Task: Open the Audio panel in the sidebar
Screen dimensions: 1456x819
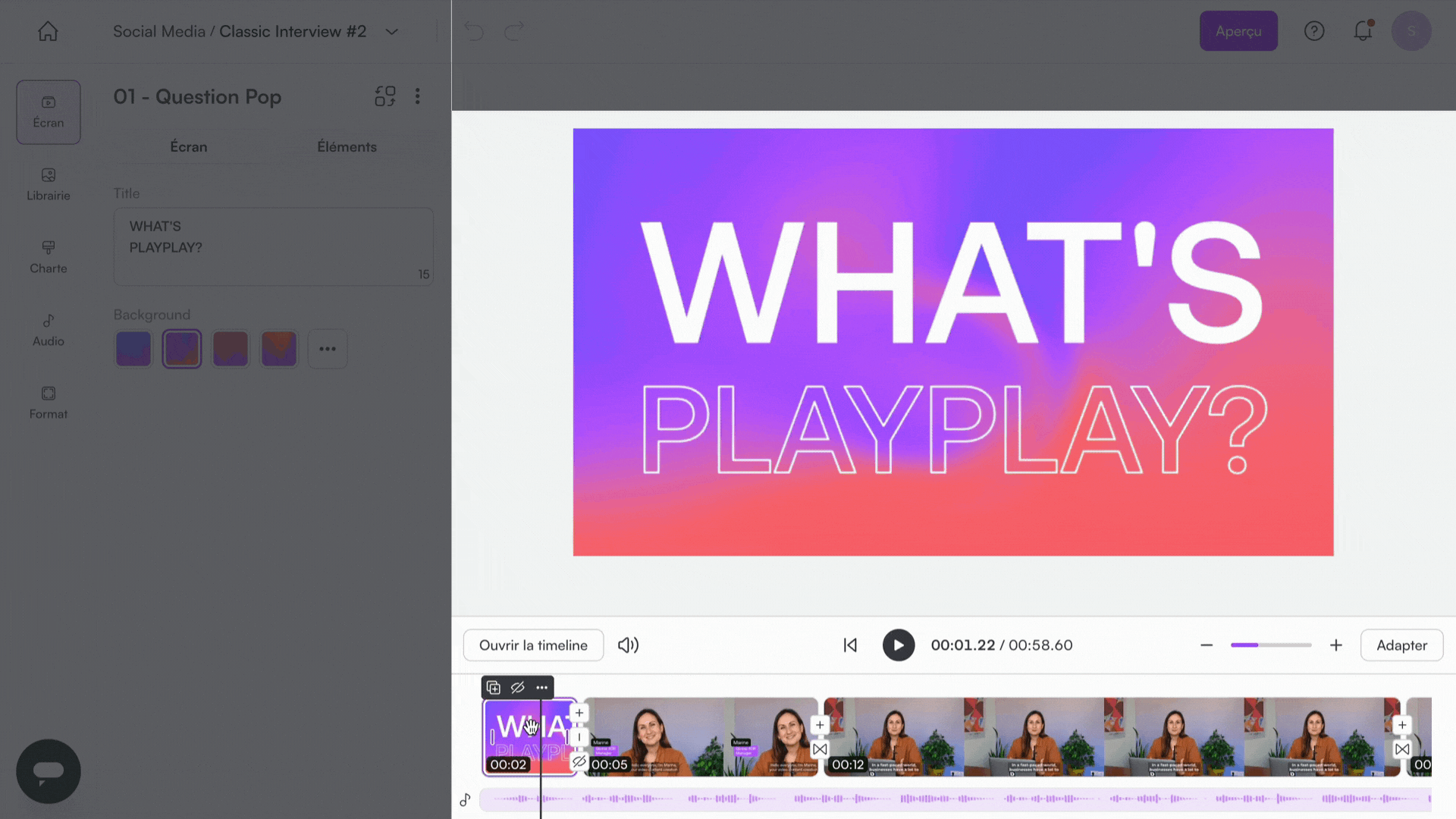Action: point(49,330)
